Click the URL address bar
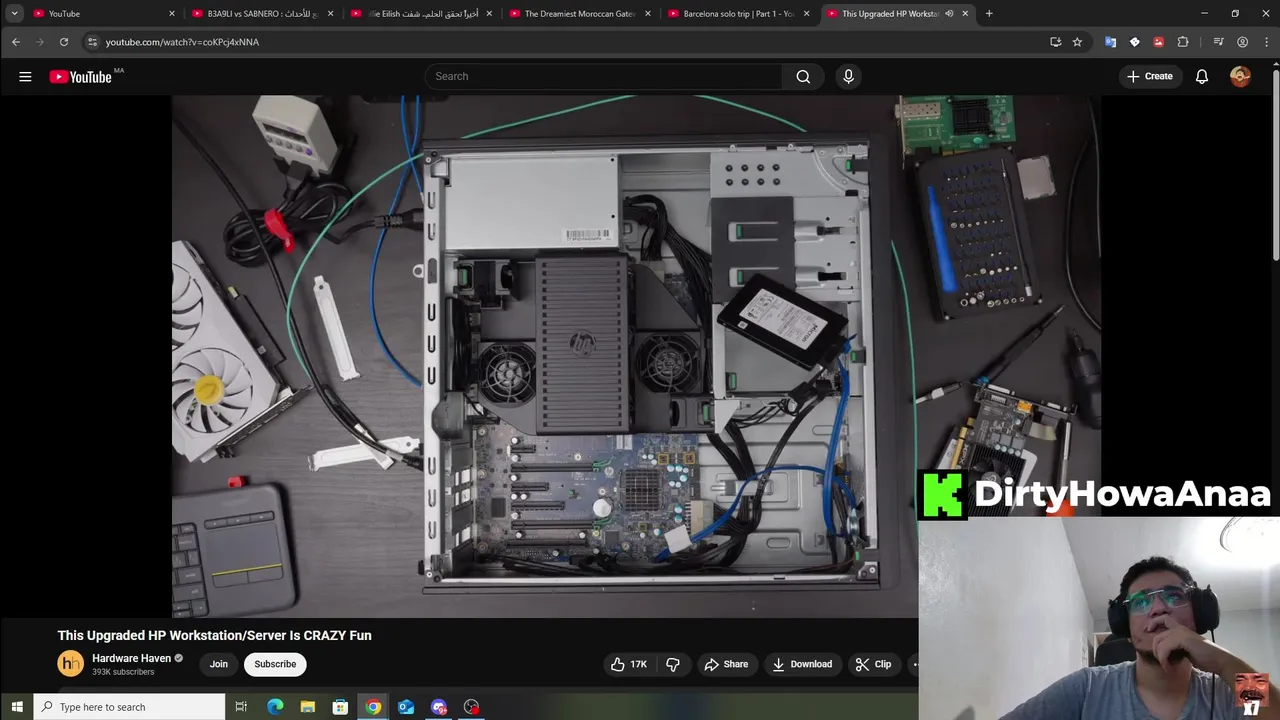The width and height of the screenshot is (1280, 720). pyautogui.click(x=570, y=42)
